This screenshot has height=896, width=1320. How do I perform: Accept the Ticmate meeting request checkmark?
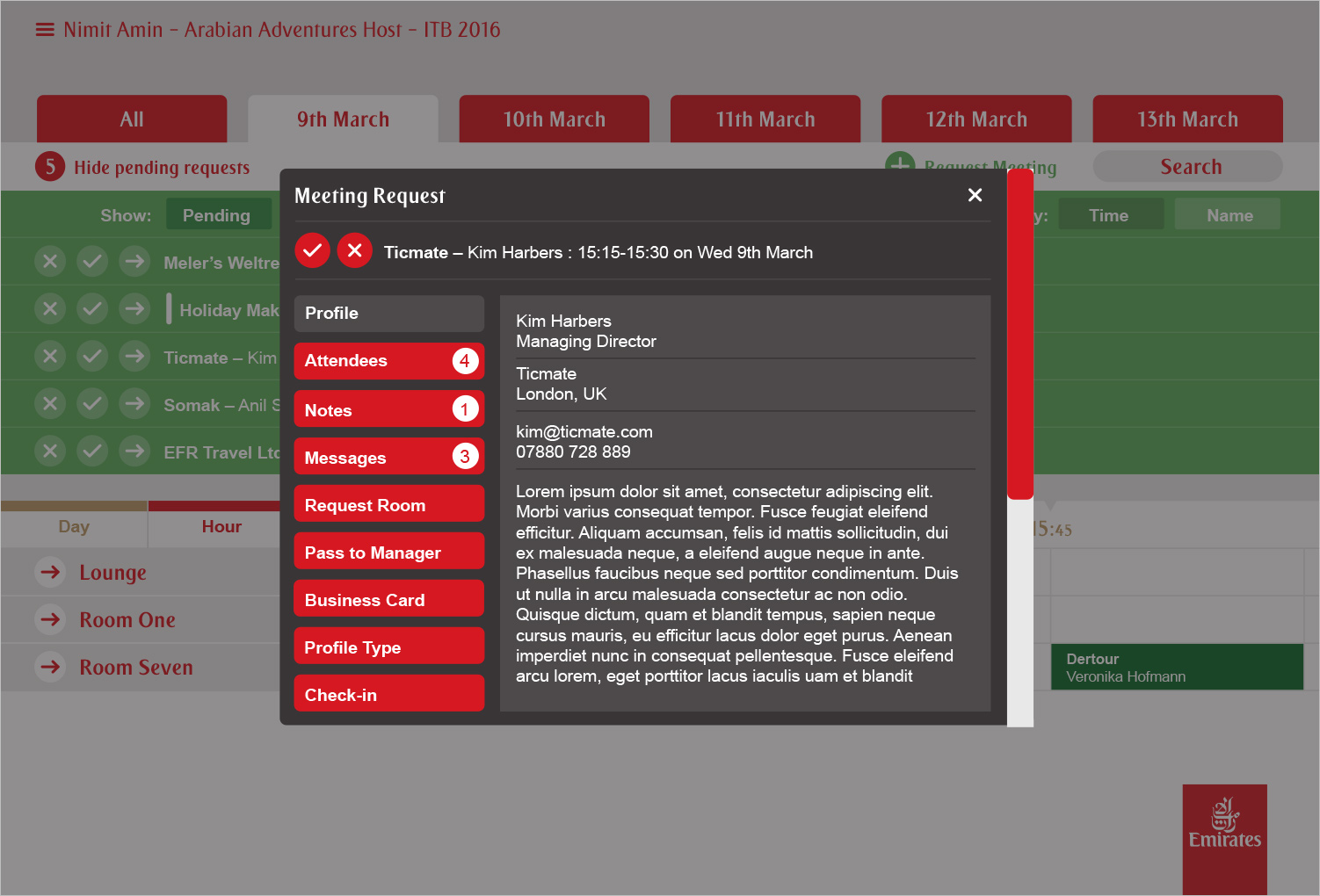[x=312, y=251]
